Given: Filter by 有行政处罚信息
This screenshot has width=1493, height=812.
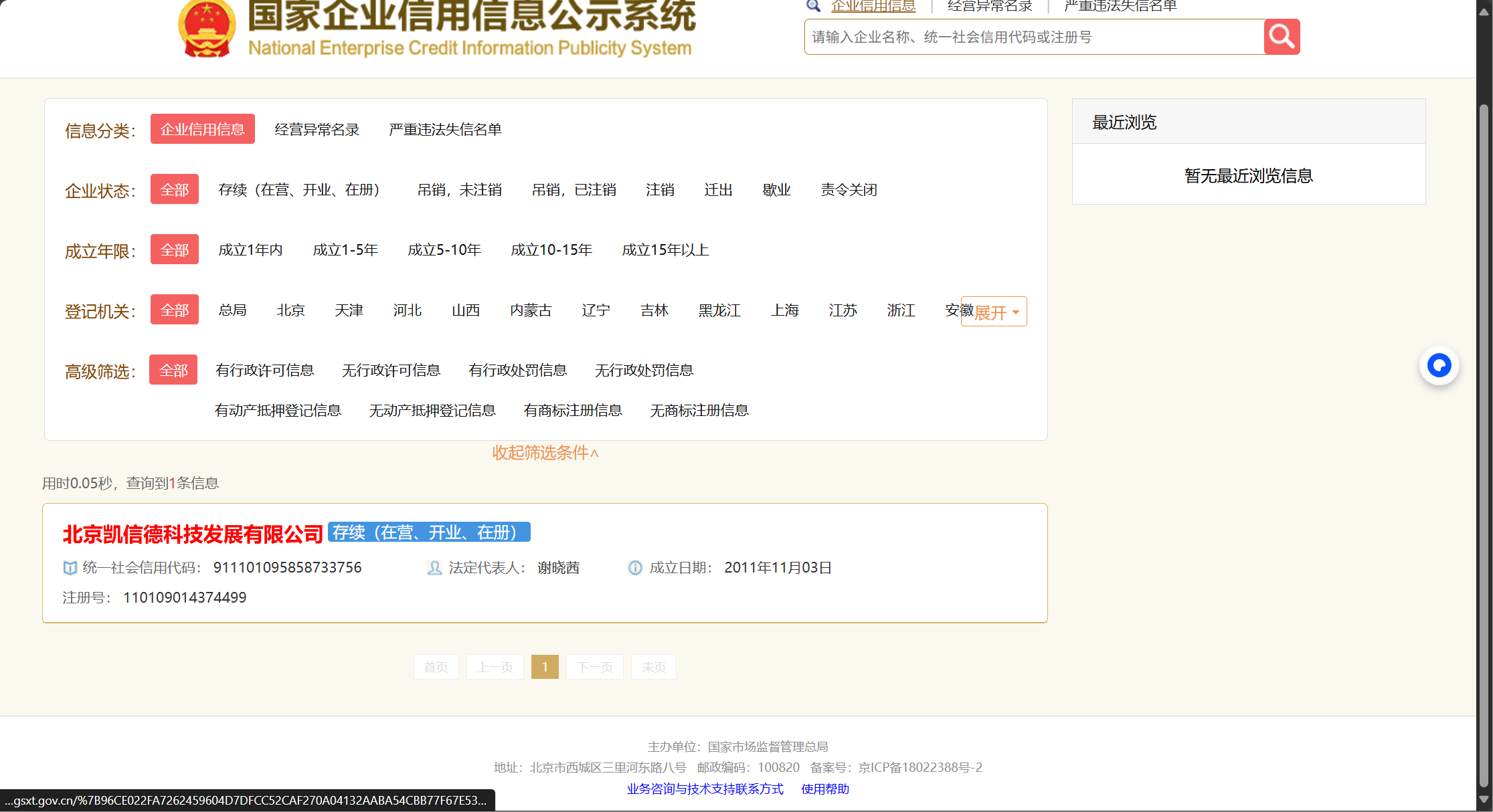Looking at the screenshot, I should [x=517, y=371].
